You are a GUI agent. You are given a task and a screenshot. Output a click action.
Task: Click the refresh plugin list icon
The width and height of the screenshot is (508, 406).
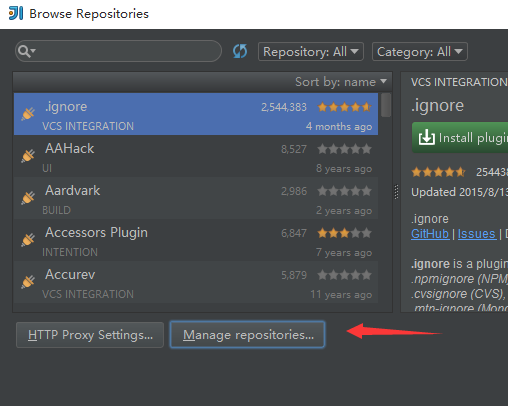click(x=240, y=51)
